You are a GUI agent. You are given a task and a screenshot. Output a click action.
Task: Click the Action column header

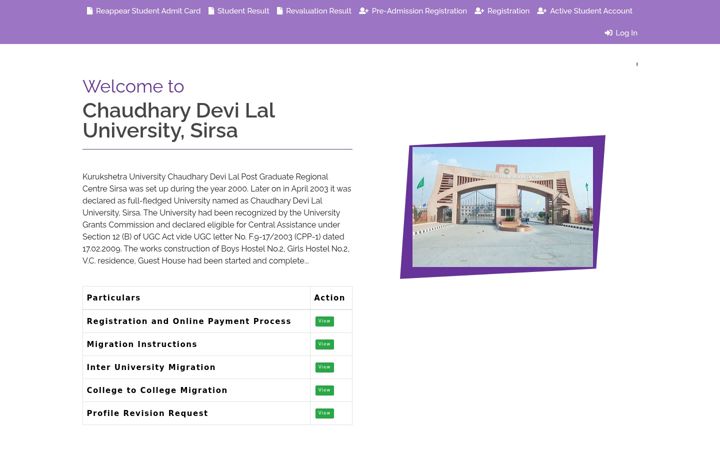coord(329,298)
